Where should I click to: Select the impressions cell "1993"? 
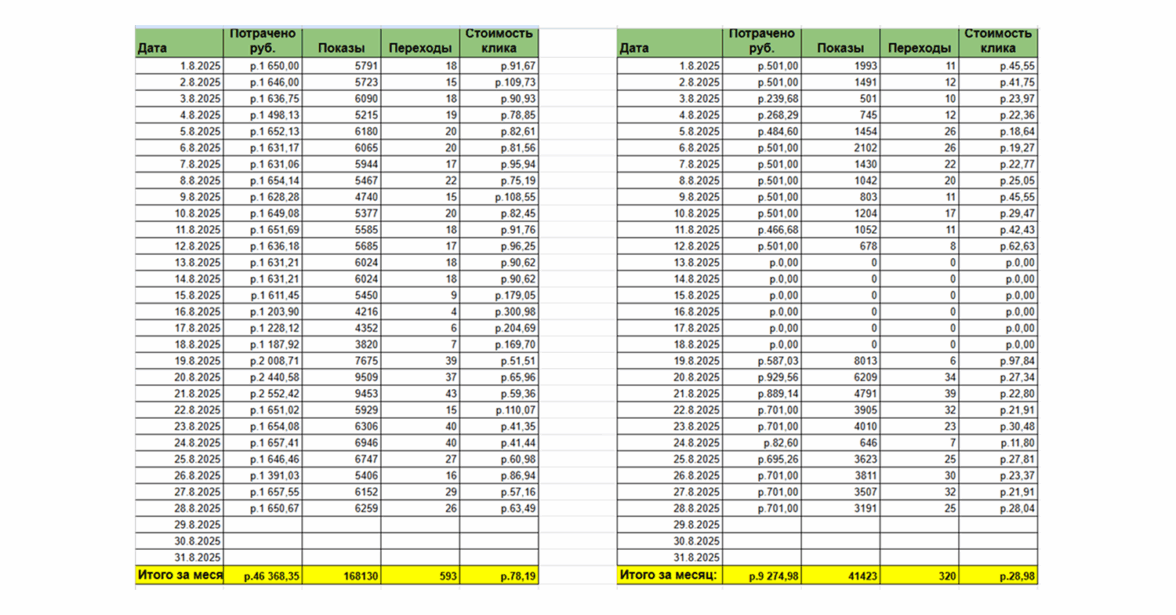[840, 66]
